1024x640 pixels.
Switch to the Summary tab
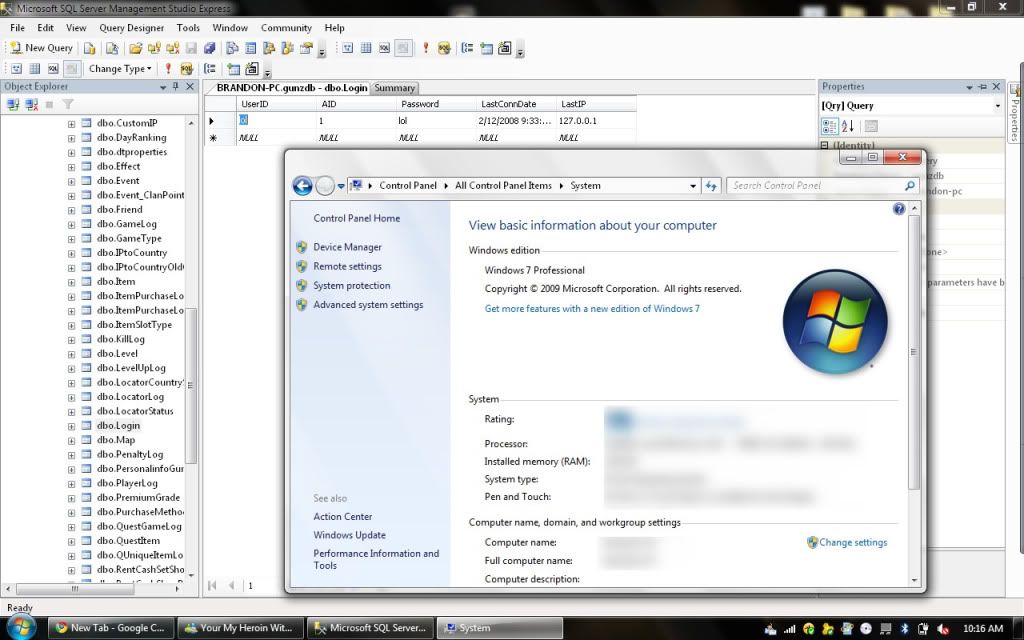click(x=394, y=88)
